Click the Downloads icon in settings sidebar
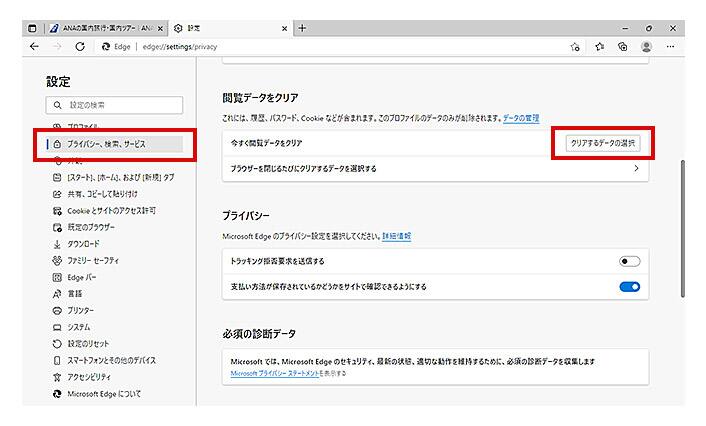Screen dimensions: 706x426 [57, 243]
